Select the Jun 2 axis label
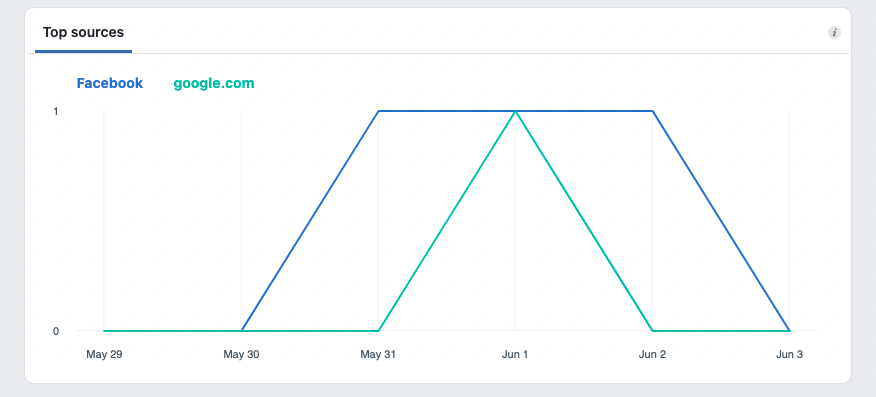The width and height of the screenshot is (876, 397). [653, 355]
